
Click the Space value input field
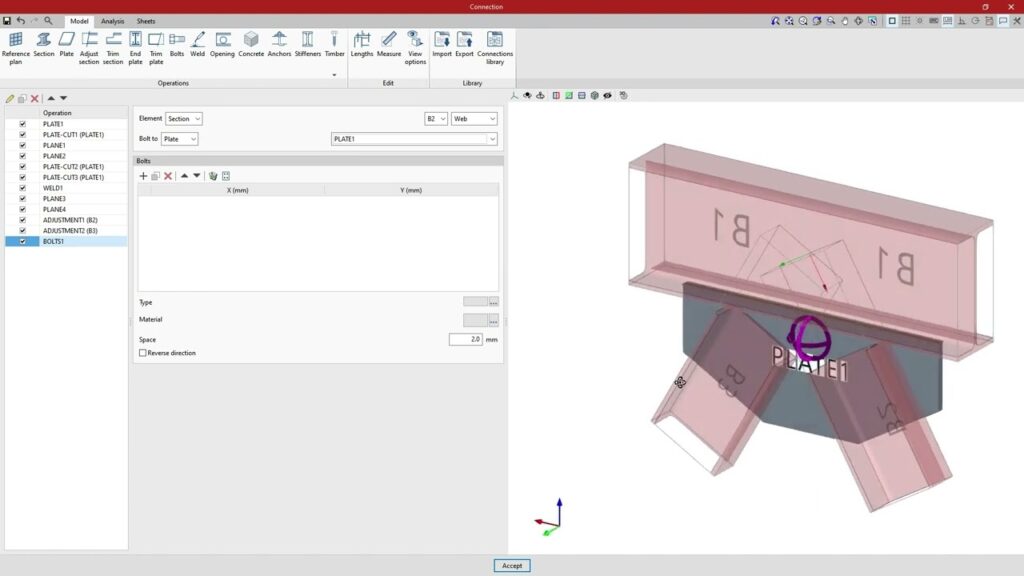pos(465,340)
